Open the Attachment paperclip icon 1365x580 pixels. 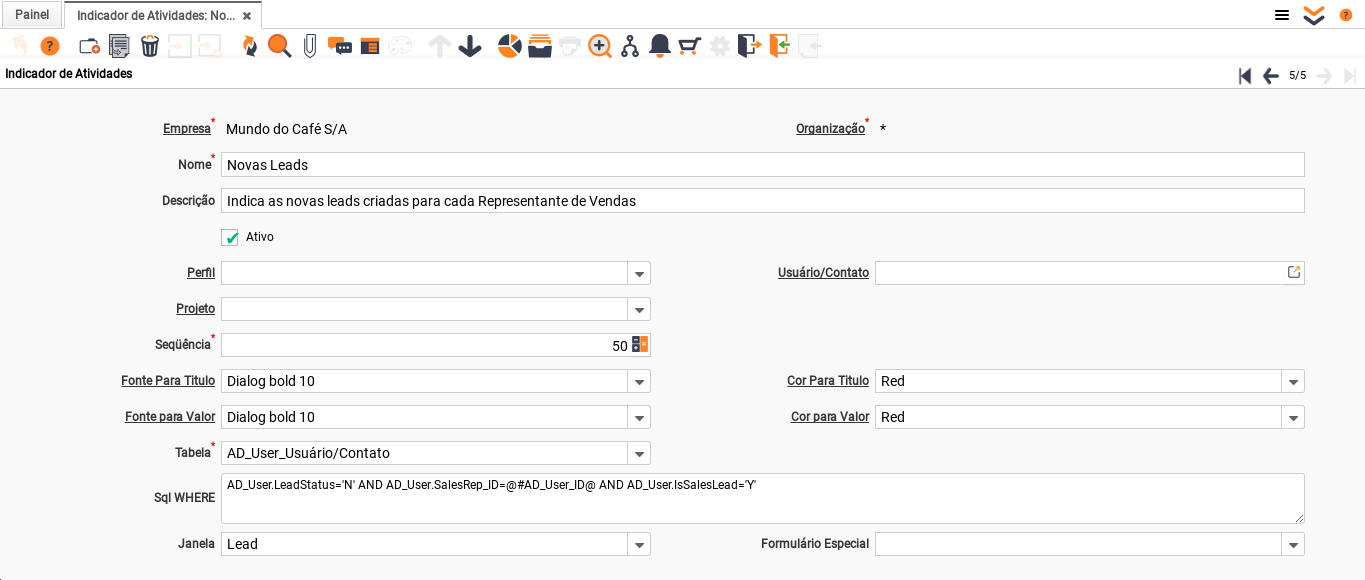point(310,46)
